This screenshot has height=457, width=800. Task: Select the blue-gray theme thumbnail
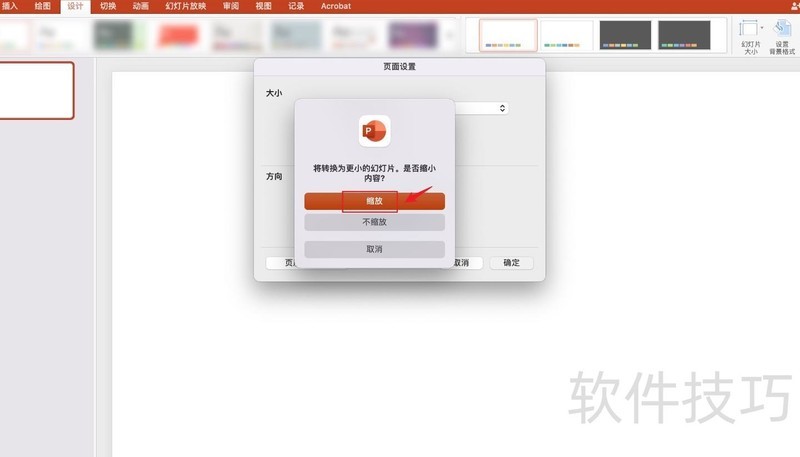295,35
